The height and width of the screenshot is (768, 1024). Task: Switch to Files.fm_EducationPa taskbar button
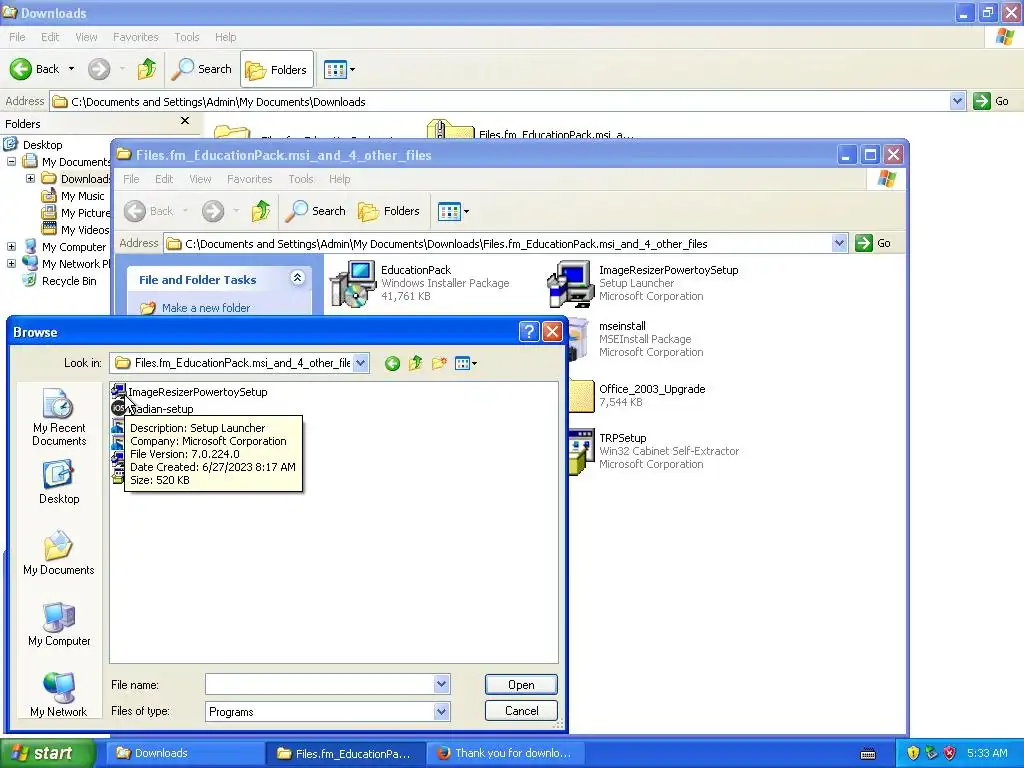point(345,753)
